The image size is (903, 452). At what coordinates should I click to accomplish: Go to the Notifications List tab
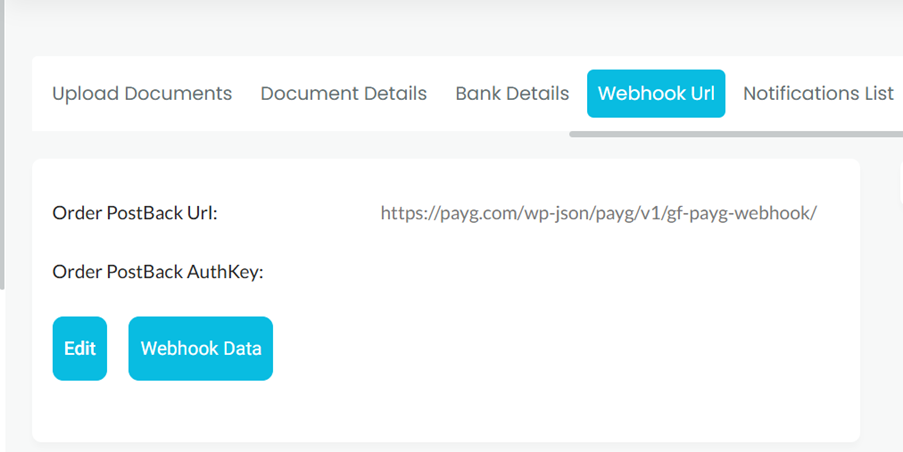pos(818,94)
